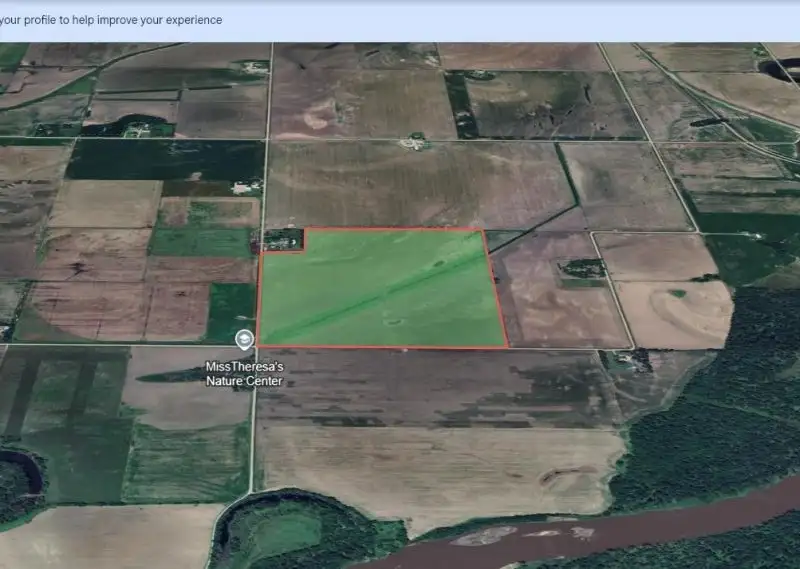Click the pale tan field southeast of parcel
Screen dimensions: 800x569
click(x=672, y=313)
